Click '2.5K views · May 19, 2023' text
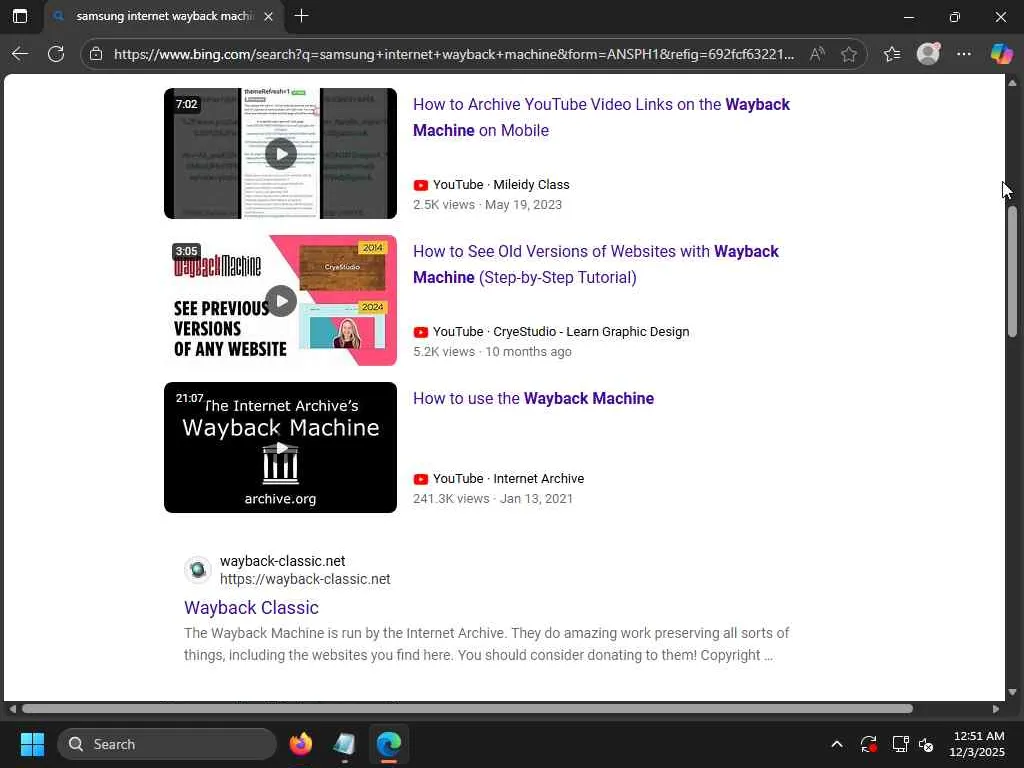1024x768 pixels. (487, 204)
